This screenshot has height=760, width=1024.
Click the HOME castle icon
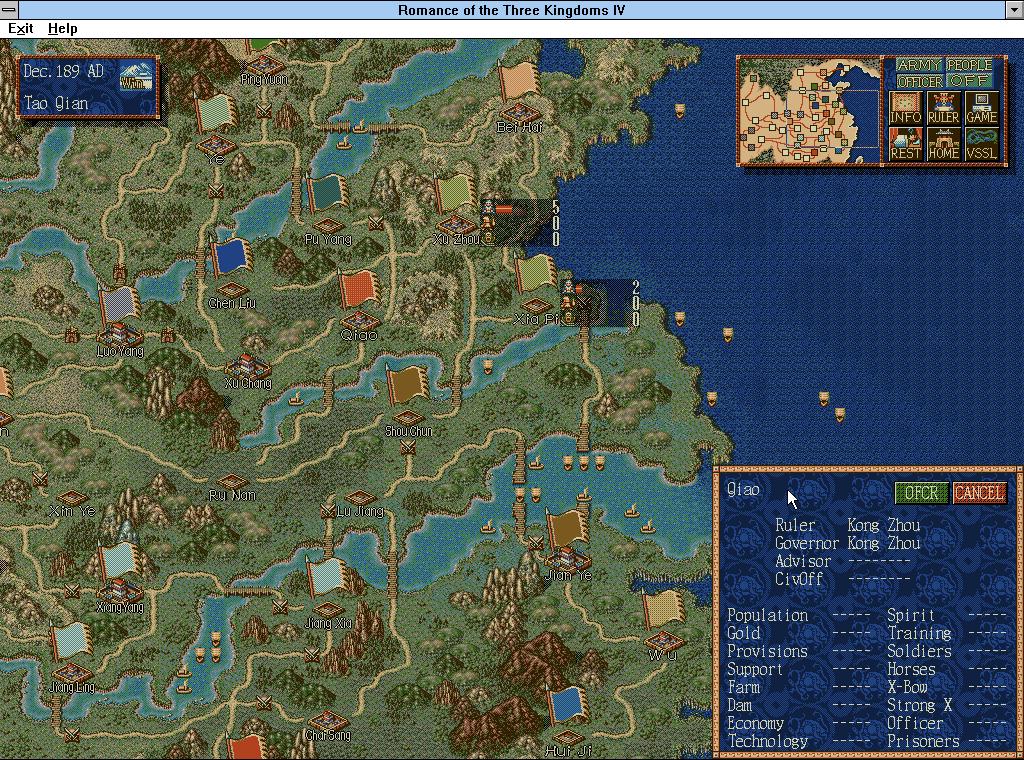943,144
